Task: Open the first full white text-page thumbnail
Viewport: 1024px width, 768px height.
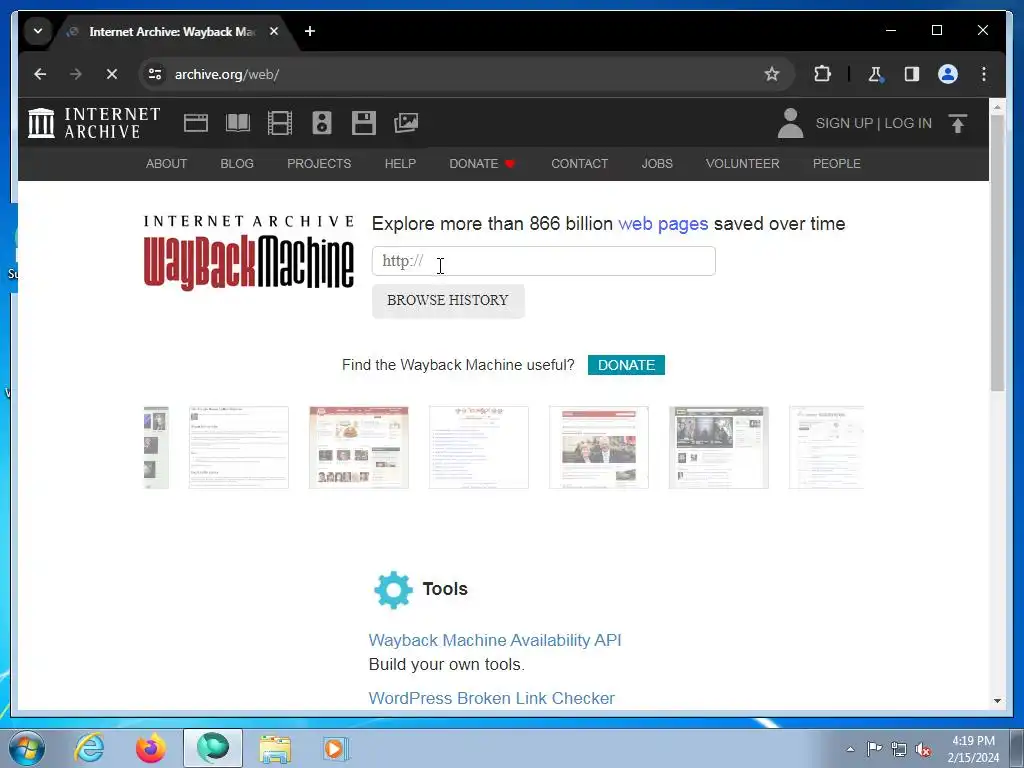Action: (x=238, y=447)
